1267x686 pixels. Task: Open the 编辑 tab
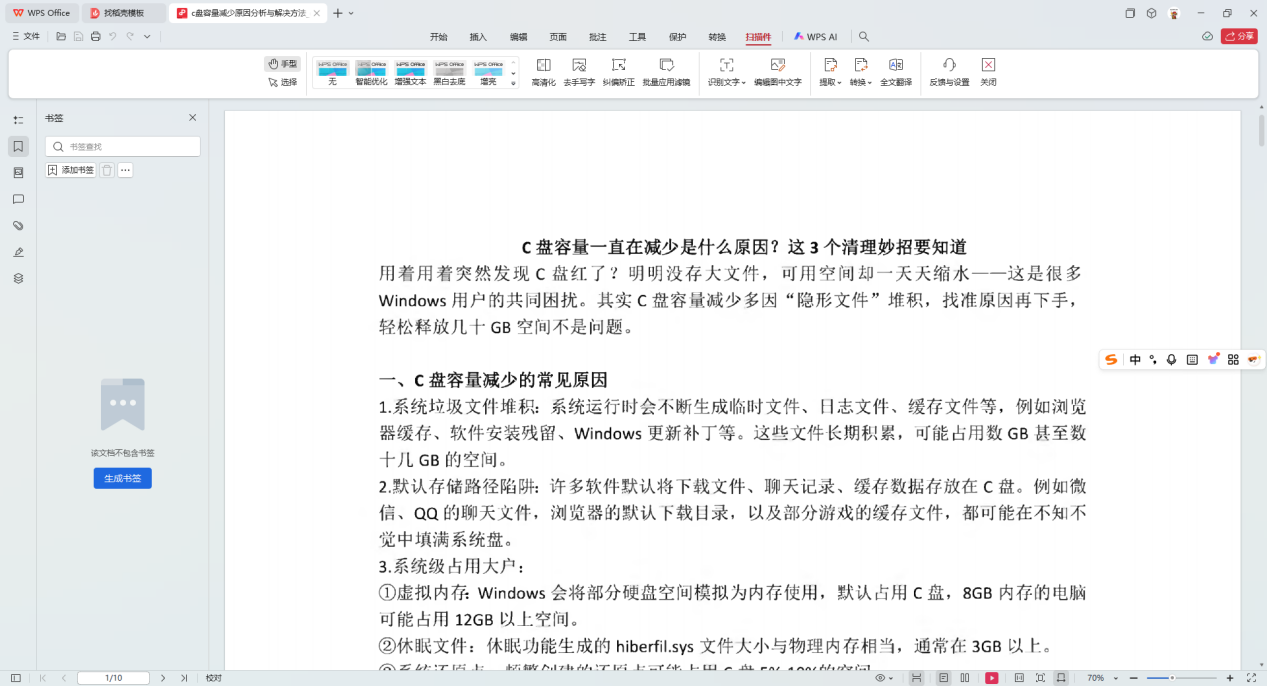coord(518,37)
